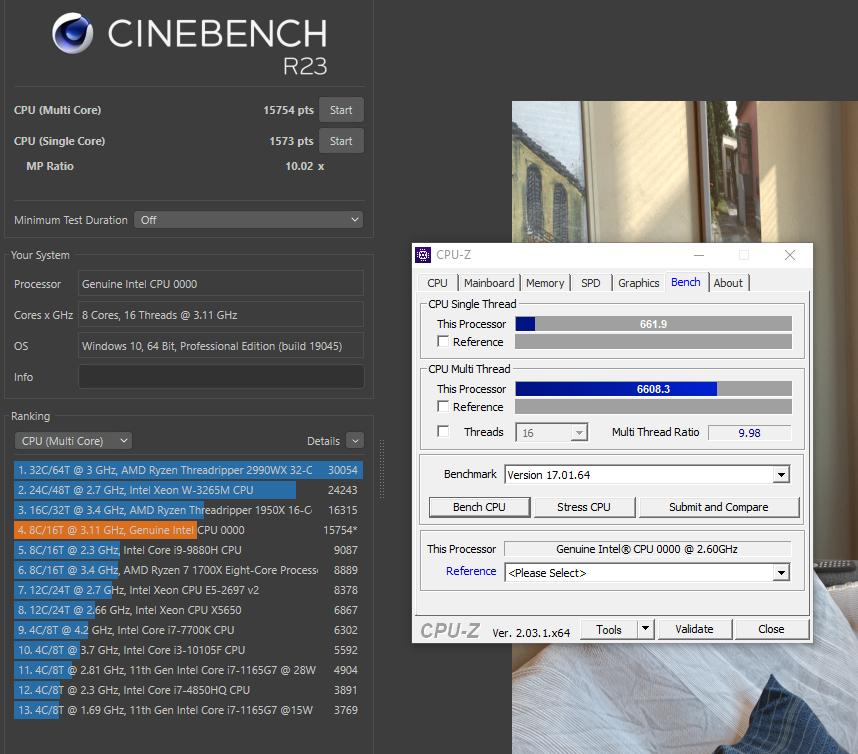Open the Minimum Test Duration dropdown
The height and width of the screenshot is (754, 858).
[x=248, y=220]
